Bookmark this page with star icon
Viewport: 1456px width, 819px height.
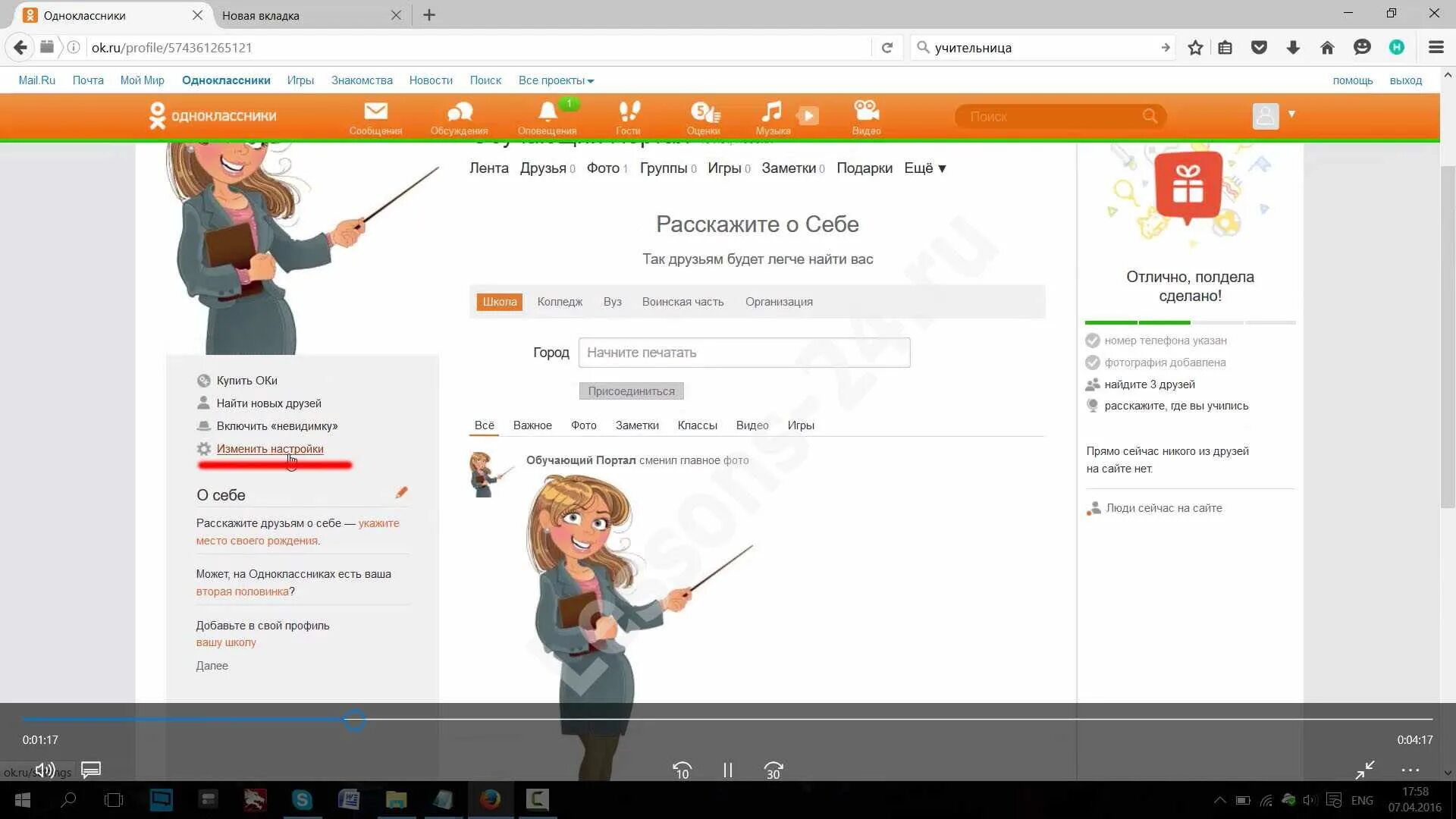coord(1195,48)
